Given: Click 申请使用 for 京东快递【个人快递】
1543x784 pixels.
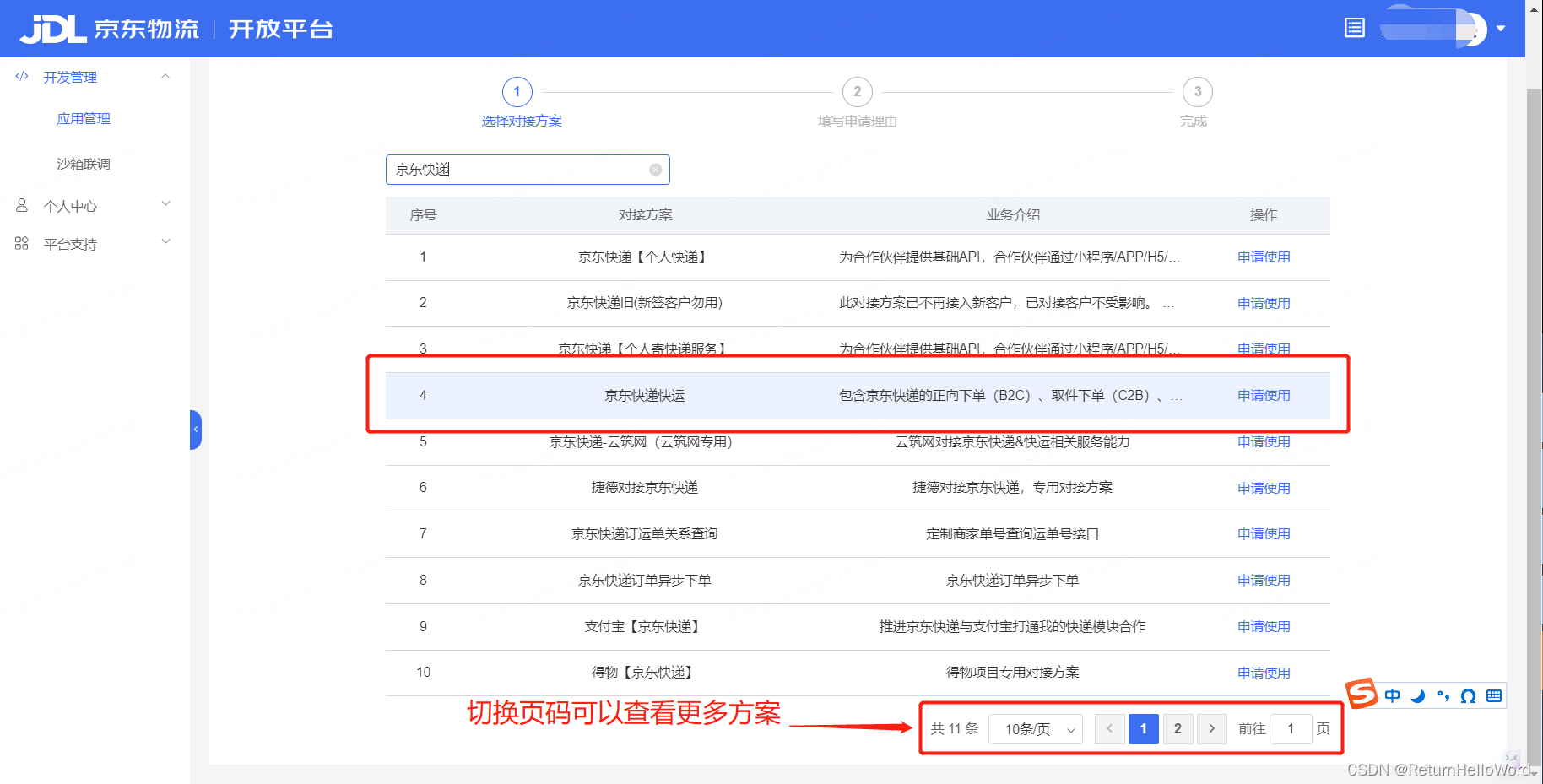Looking at the screenshot, I should (1264, 257).
